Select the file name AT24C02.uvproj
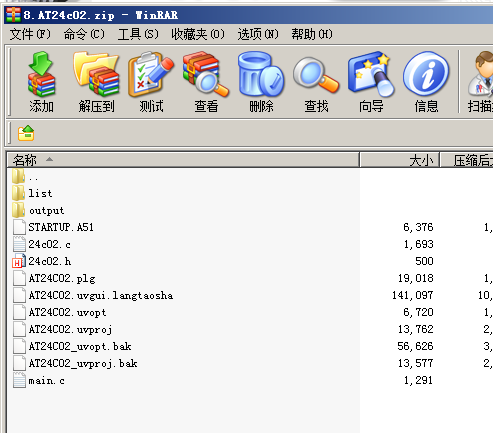This screenshot has height=433, width=493. pyautogui.click(x=70, y=330)
